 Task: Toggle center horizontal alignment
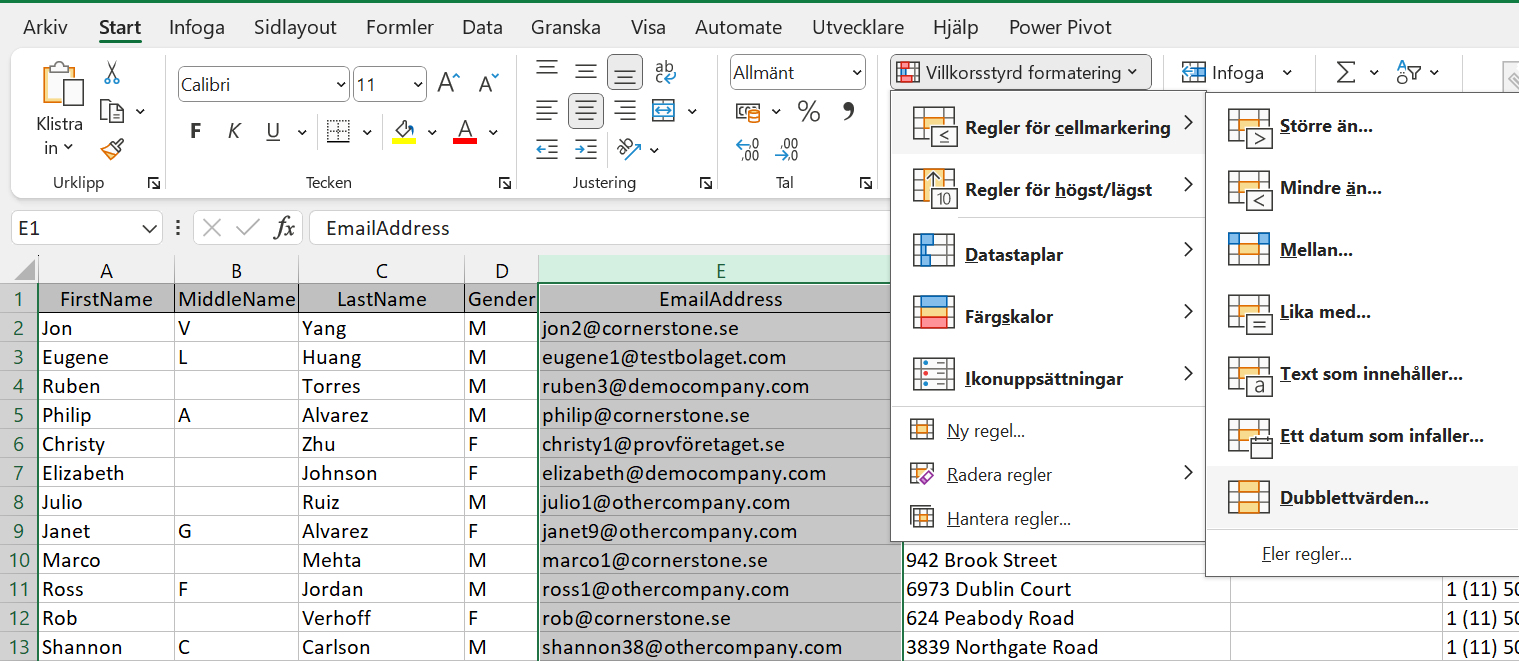coord(585,111)
